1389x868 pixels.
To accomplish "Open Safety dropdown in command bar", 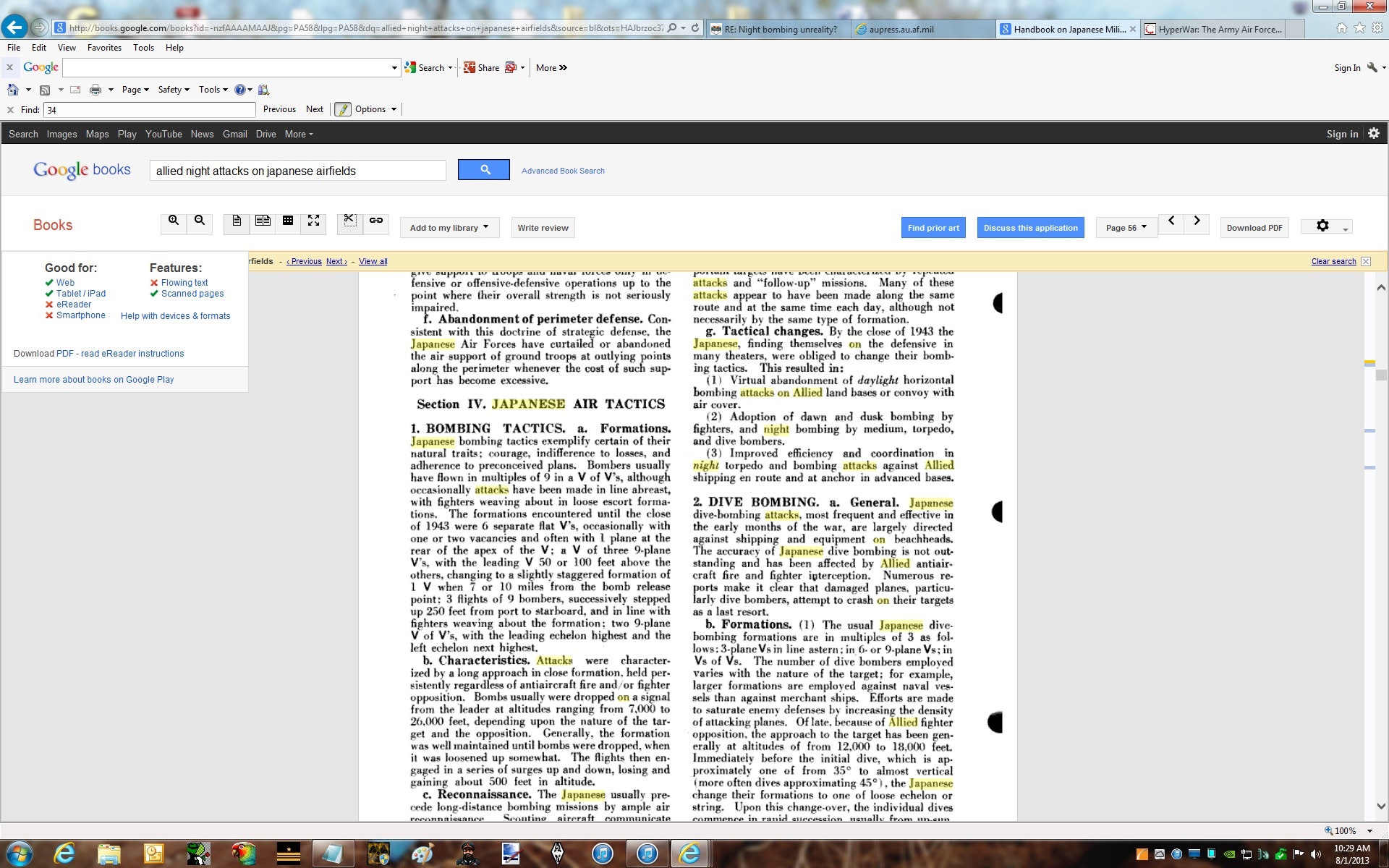I will [x=174, y=90].
